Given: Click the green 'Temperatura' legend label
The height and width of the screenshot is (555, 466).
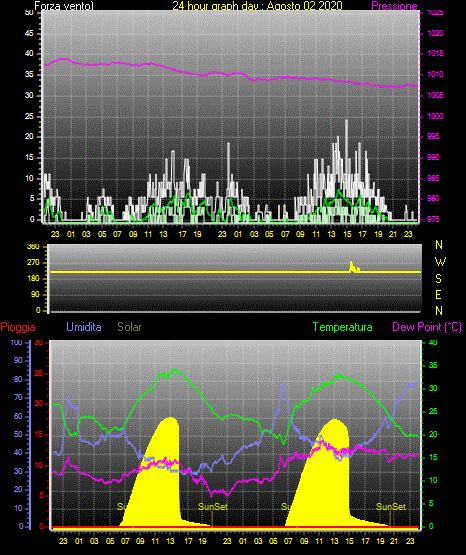Looking at the screenshot, I should (x=342, y=327).
